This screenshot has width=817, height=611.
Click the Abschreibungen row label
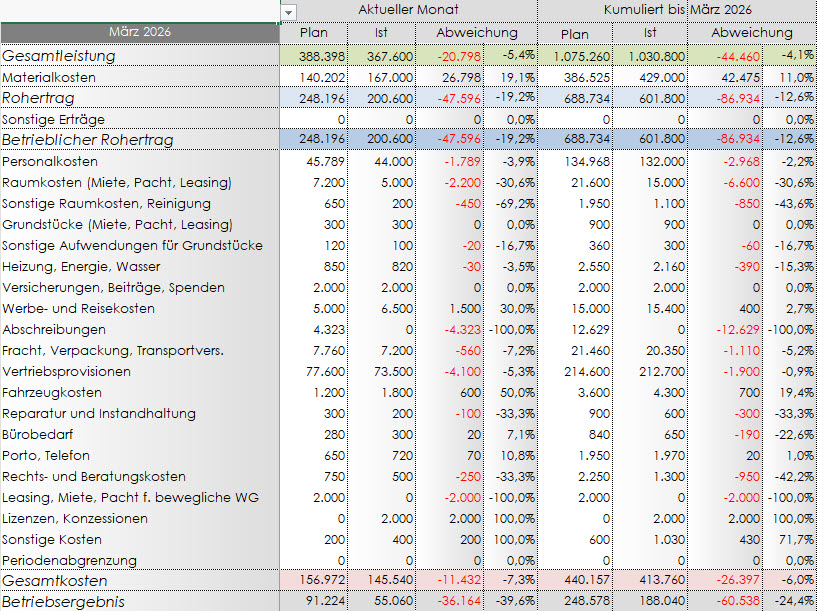tap(54, 329)
